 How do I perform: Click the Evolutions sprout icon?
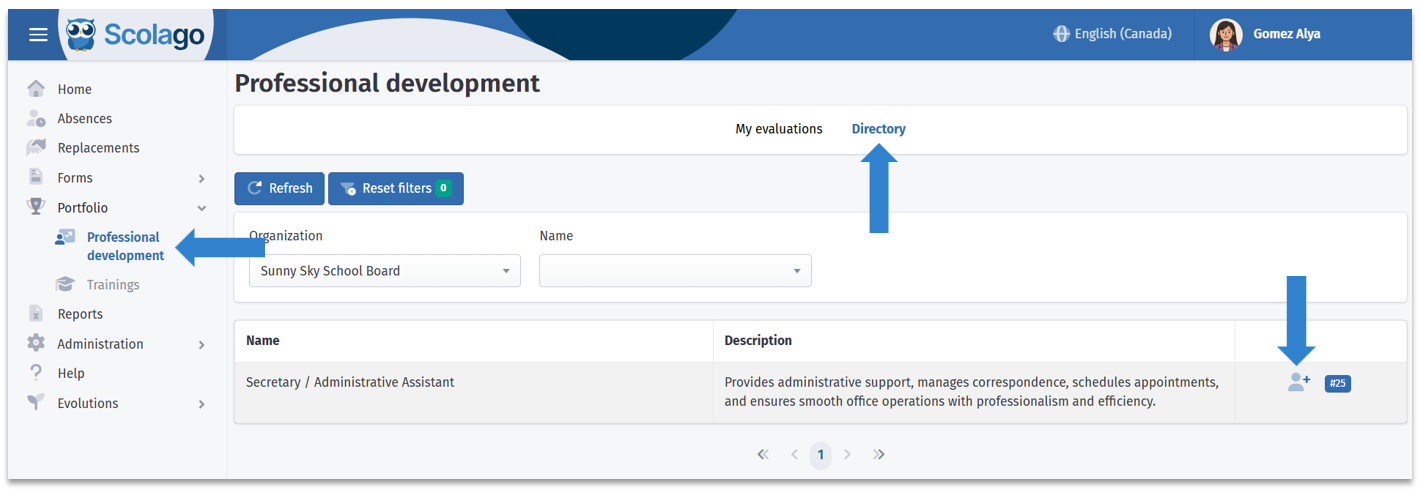tap(36, 403)
